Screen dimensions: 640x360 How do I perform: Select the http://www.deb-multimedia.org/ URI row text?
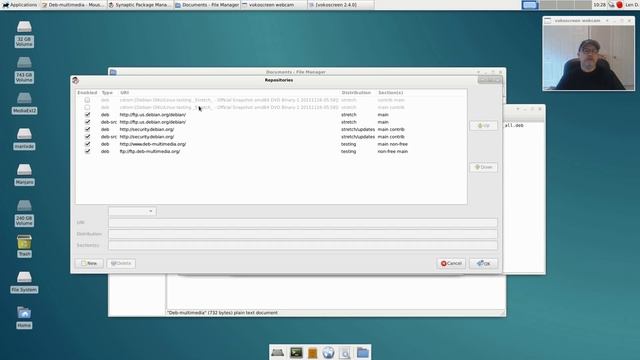153,144
